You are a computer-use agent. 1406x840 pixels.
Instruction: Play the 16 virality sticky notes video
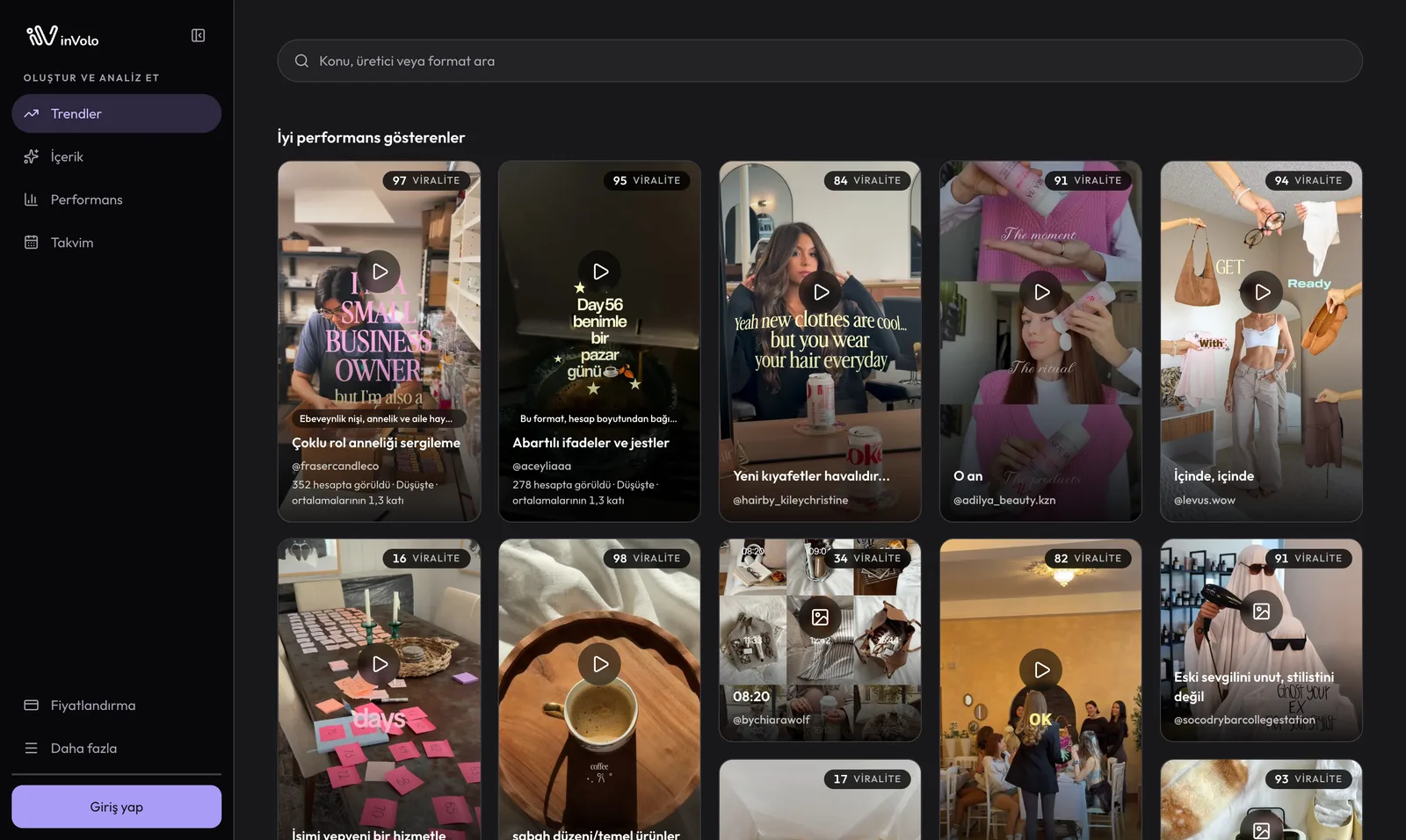pos(380,664)
